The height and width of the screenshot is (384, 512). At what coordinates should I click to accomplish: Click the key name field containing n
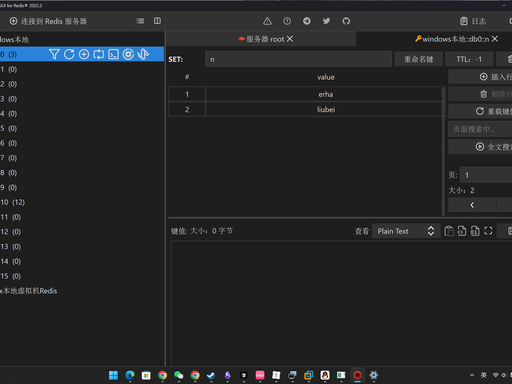point(298,59)
